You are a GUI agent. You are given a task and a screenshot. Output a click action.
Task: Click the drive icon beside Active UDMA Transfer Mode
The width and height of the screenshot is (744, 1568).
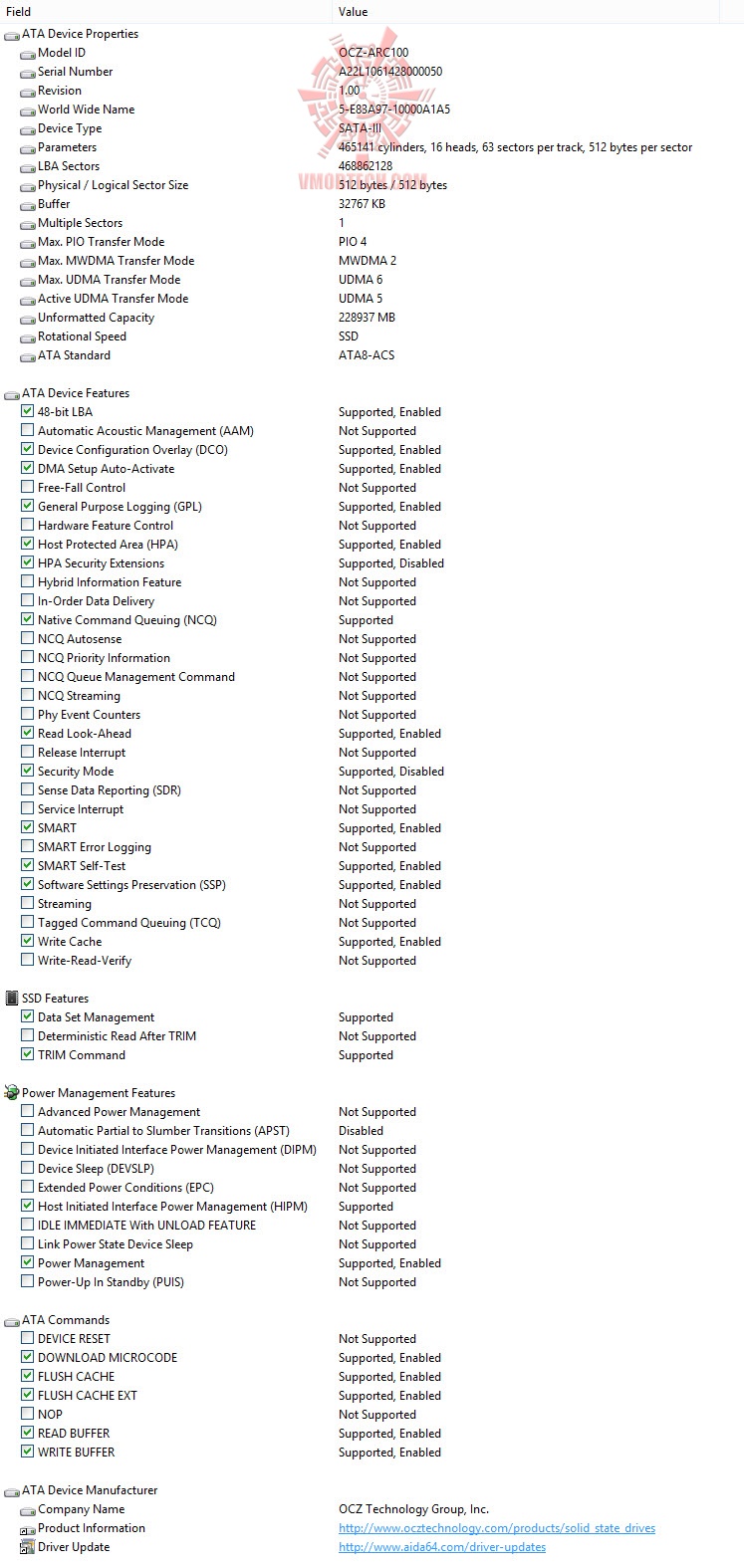coord(28,299)
